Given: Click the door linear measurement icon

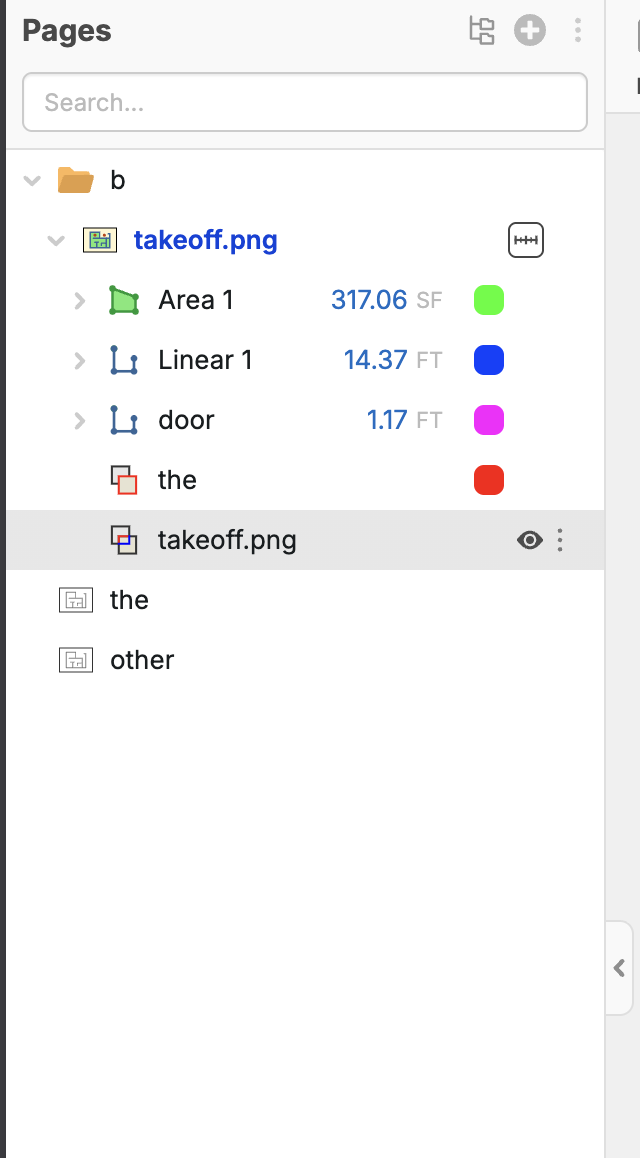Looking at the screenshot, I should coord(123,420).
